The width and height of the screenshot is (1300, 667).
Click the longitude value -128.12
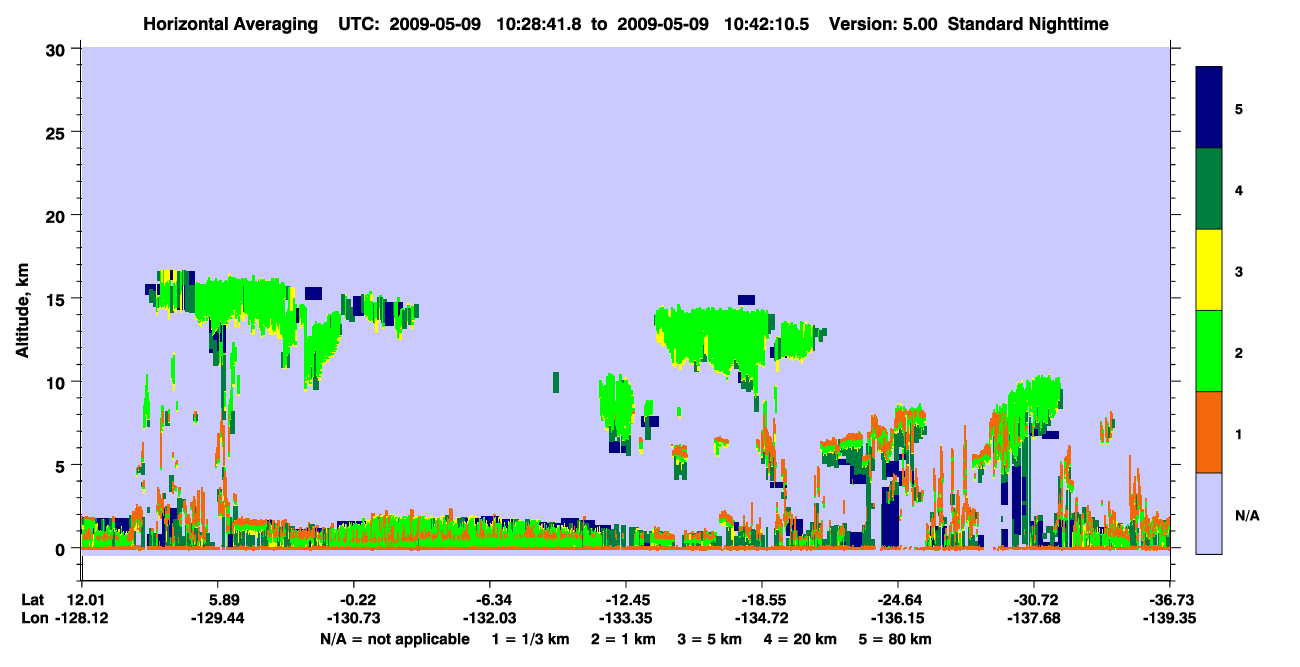pos(82,619)
